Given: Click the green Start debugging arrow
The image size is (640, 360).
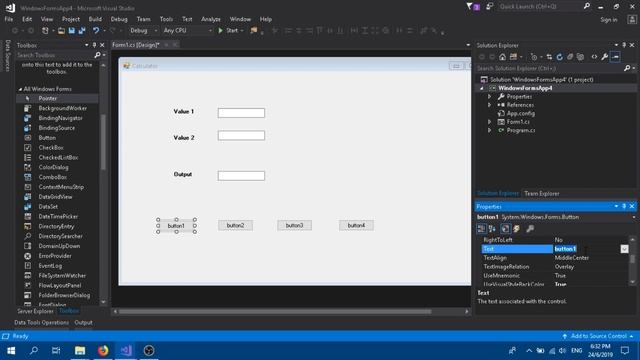Looking at the screenshot, I should 220,31.
